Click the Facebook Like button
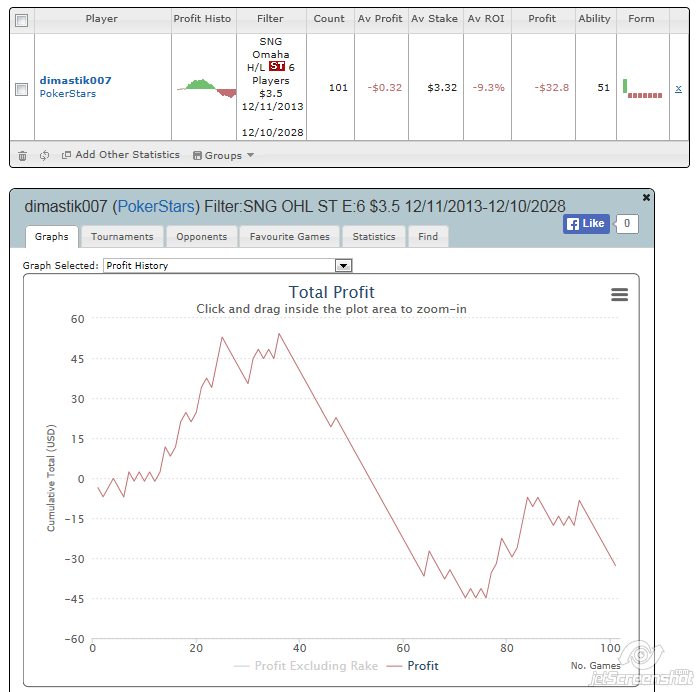The image size is (699, 692). [x=586, y=223]
